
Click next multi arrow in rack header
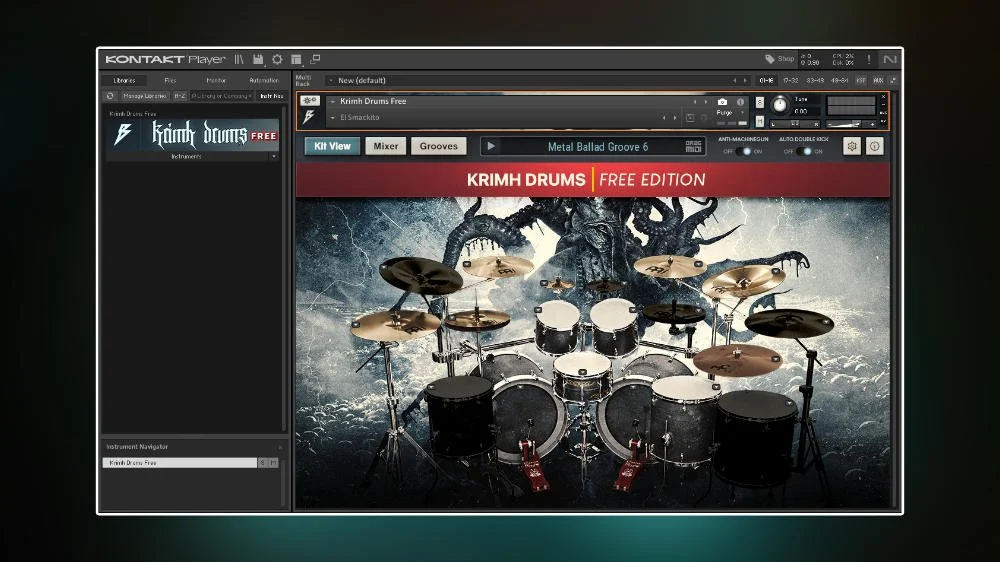745,80
